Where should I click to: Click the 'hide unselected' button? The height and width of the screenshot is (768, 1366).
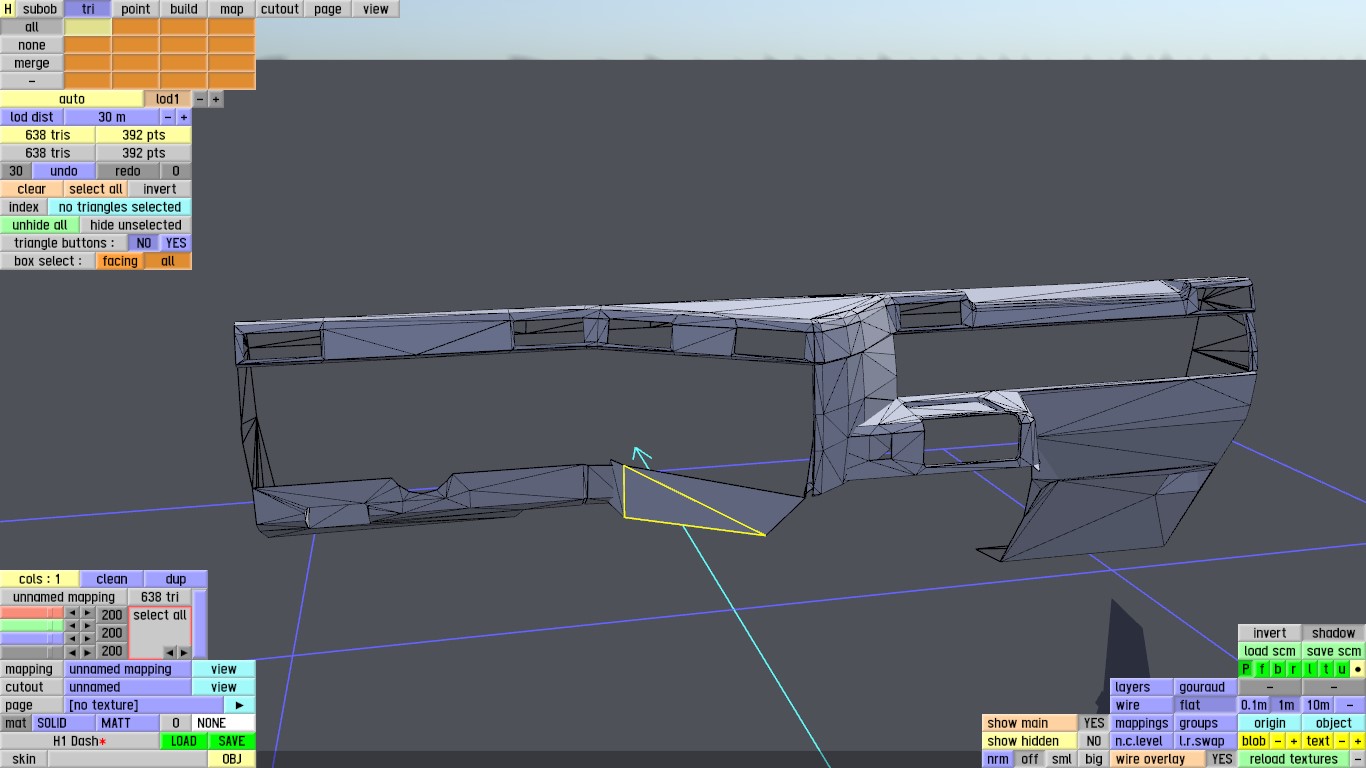(x=135, y=225)
